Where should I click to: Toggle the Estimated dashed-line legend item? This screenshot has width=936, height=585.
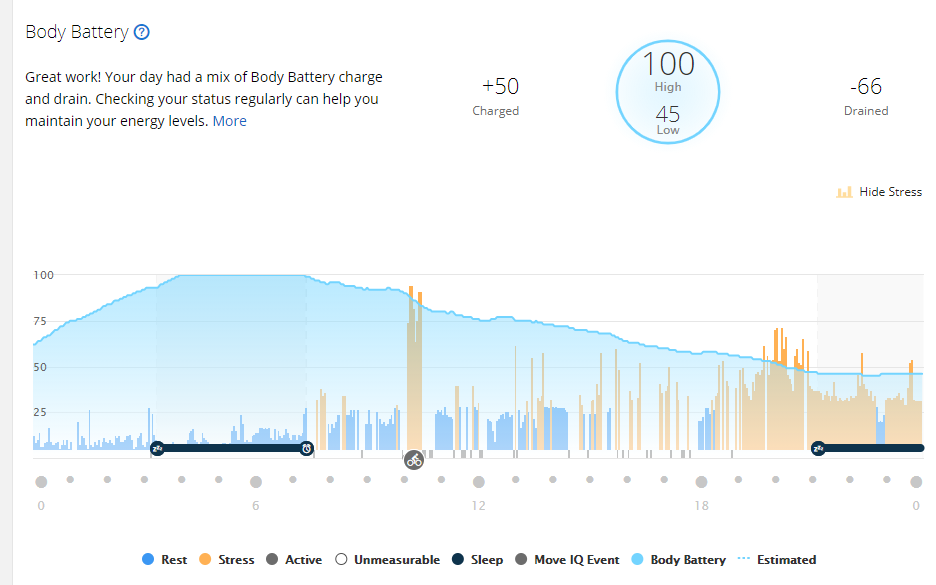(777, 559)
